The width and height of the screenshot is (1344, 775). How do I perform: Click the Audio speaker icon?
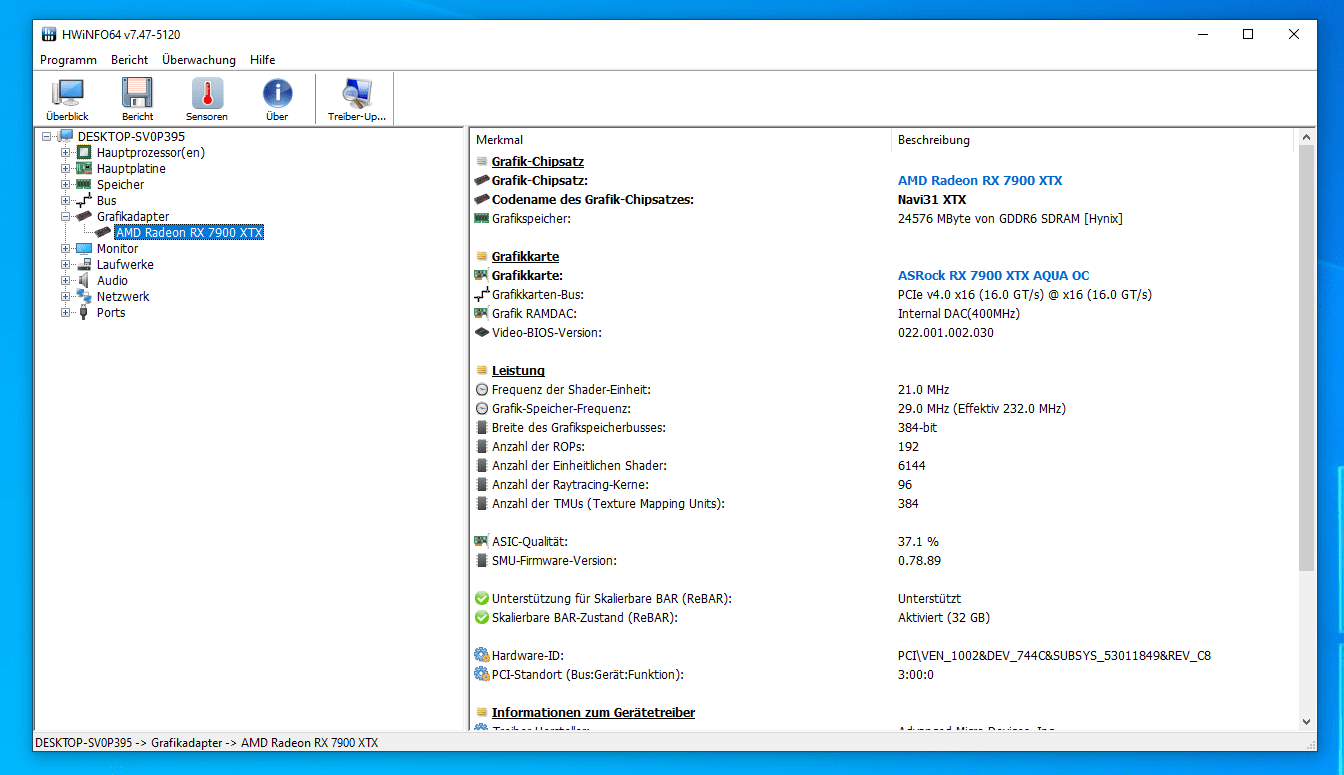[x=84, y=281]
